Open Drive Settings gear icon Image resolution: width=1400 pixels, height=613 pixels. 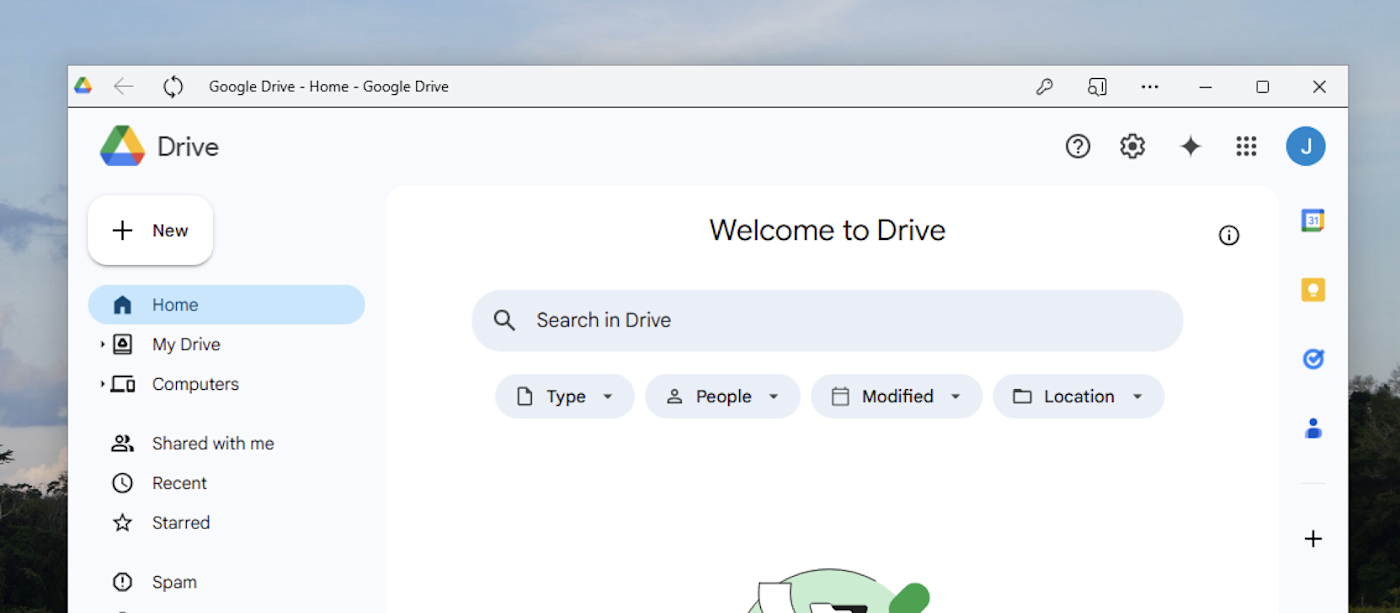click(x=1132, y=146)
